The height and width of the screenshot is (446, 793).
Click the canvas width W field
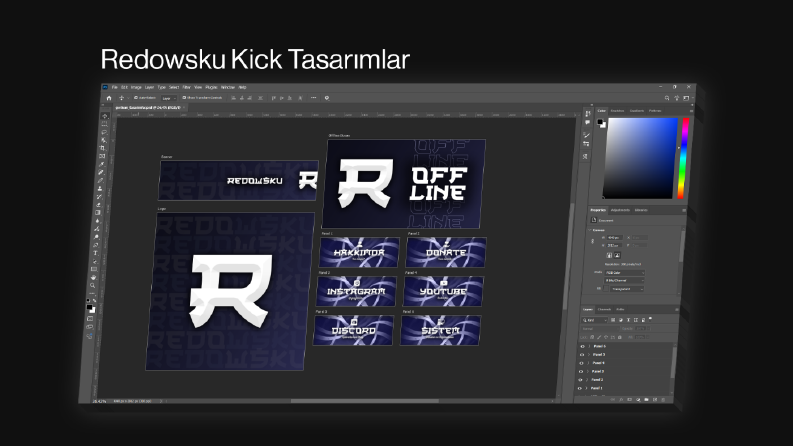(x=615, y=238)
